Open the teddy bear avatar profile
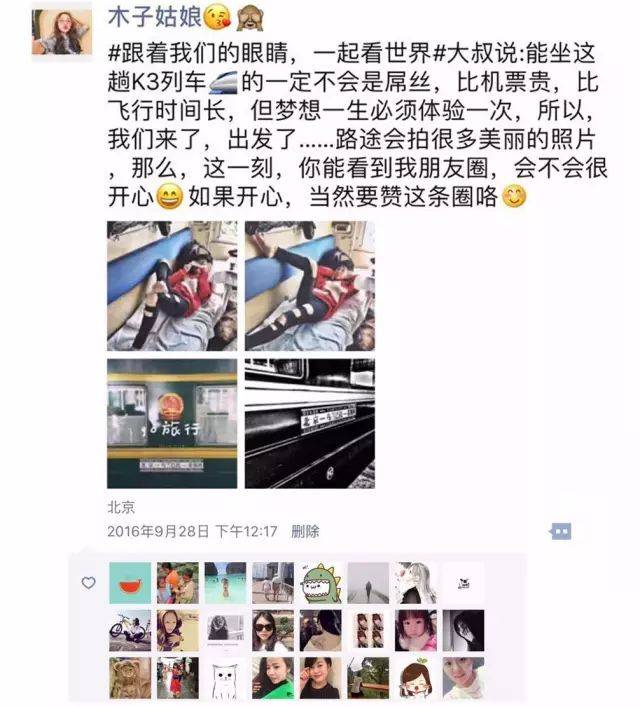The height and width of the screenshot is (707, 640). pos(130,679)
